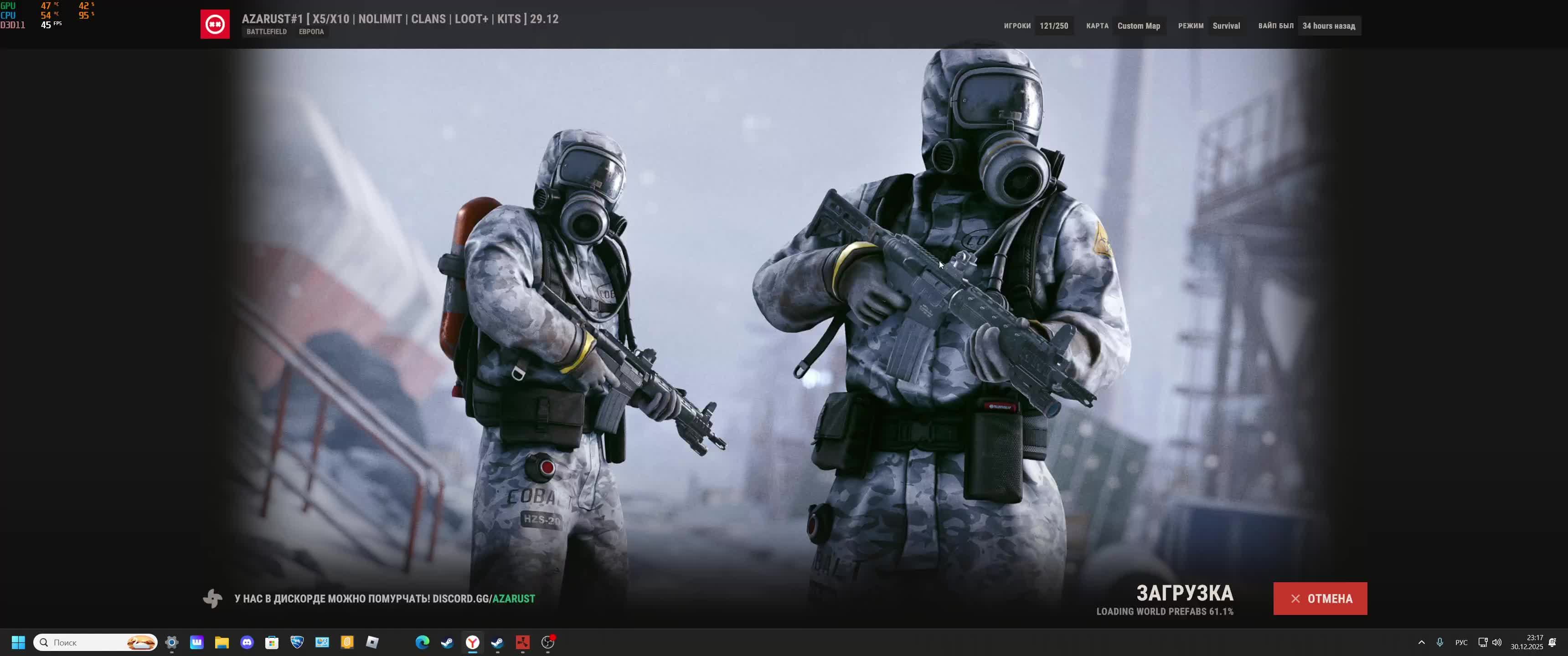Open the volume speaker tray control

pyautogui.click(x=1497, y=642)
